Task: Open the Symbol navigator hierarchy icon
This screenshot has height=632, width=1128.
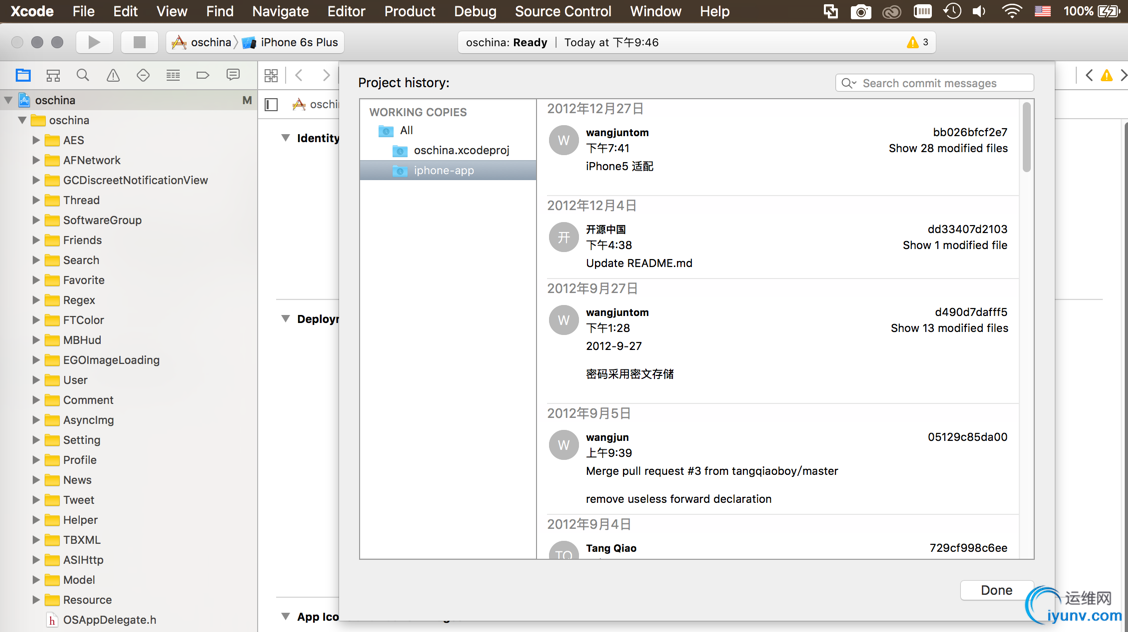Action: tap(53, 75)
